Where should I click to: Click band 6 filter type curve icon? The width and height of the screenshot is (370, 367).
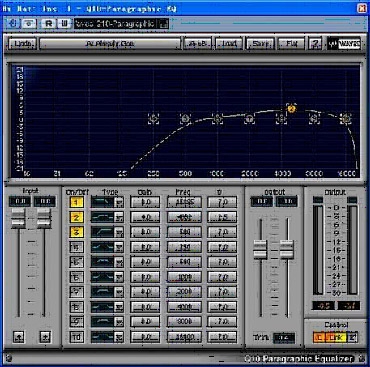[x=102, y=277]
